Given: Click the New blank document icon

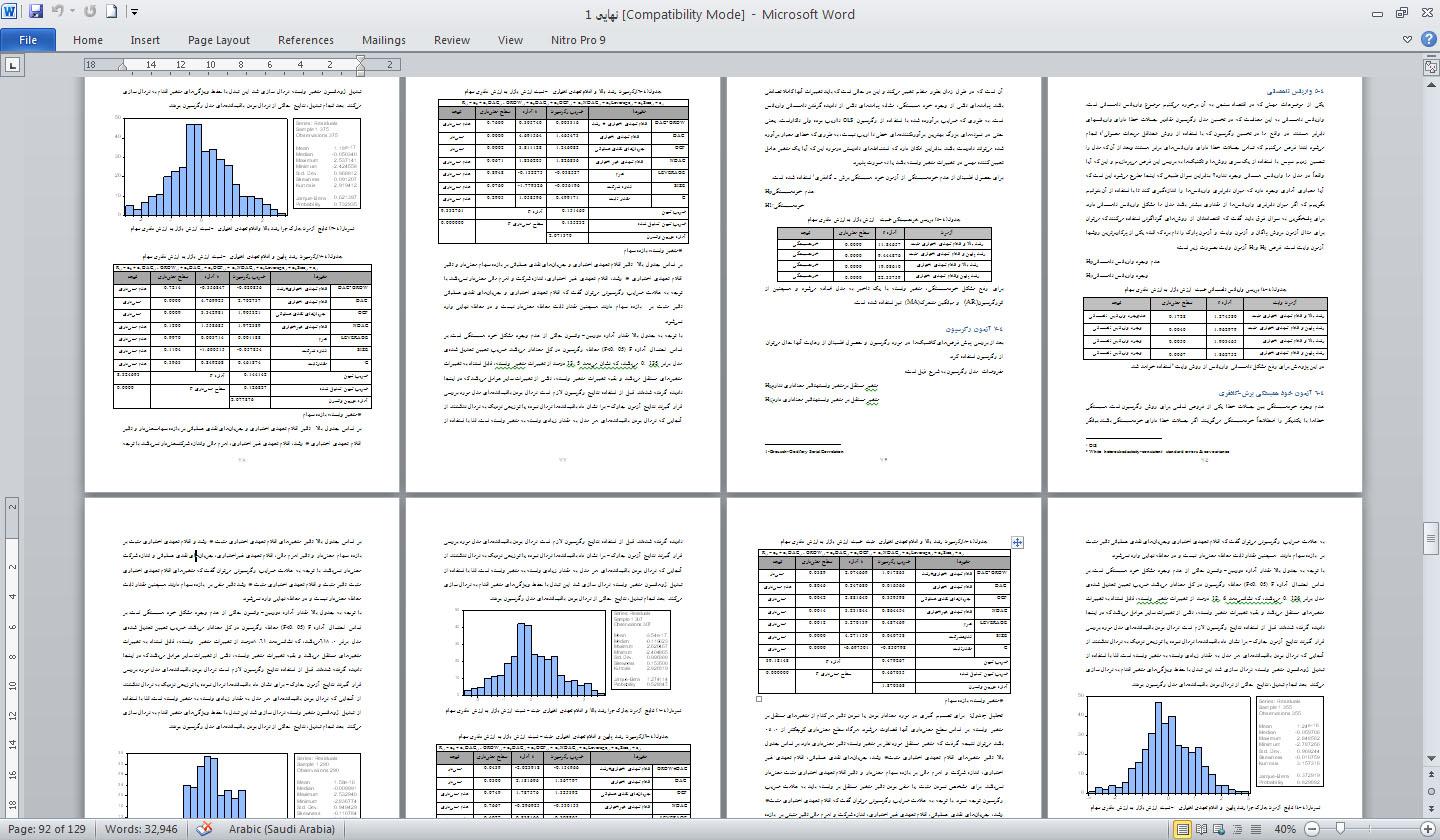Looking at the screenshot, I should (112, 12).
